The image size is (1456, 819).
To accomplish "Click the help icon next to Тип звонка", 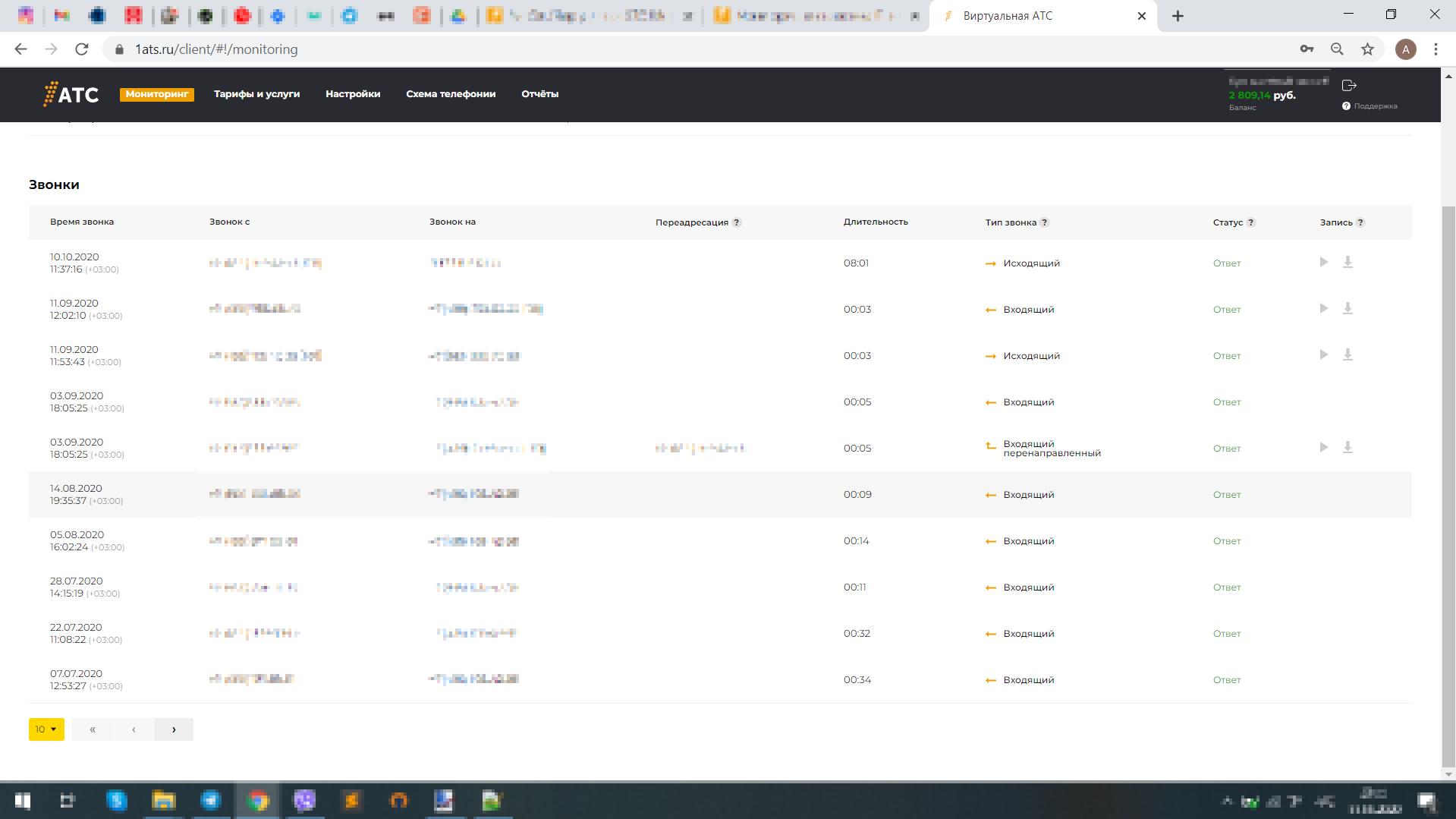I will click(1044, 222).
